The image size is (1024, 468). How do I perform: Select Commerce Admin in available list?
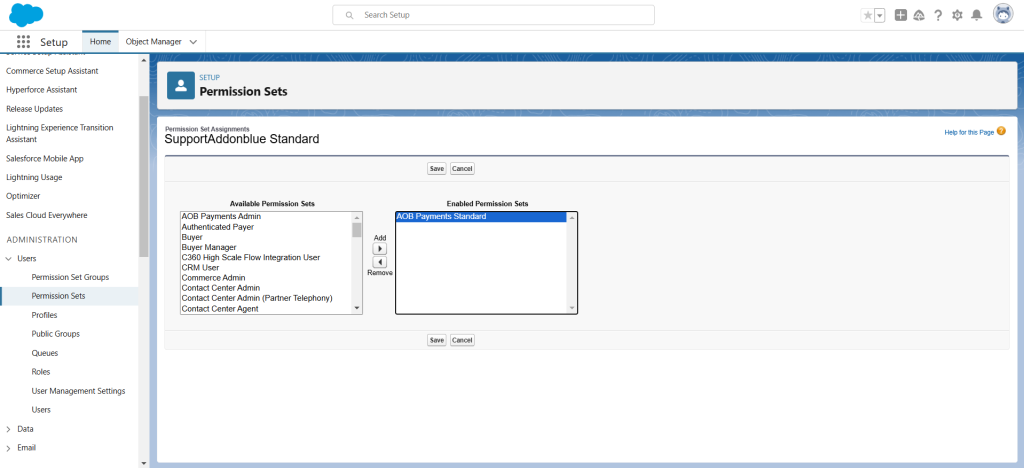(x=266, y=277)
